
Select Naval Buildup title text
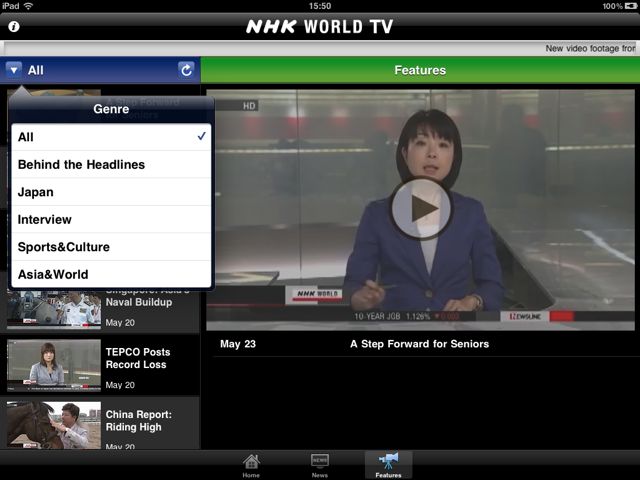139,302
